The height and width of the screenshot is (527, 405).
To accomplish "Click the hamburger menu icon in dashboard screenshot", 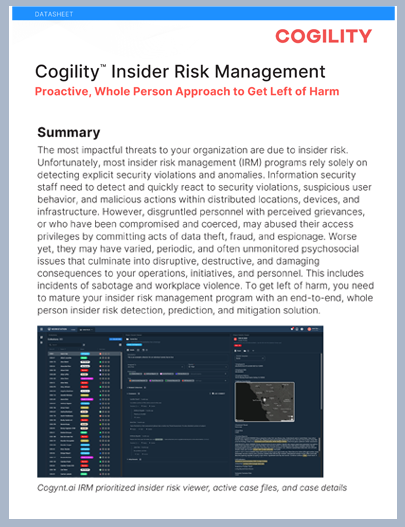I will point(42,329).
